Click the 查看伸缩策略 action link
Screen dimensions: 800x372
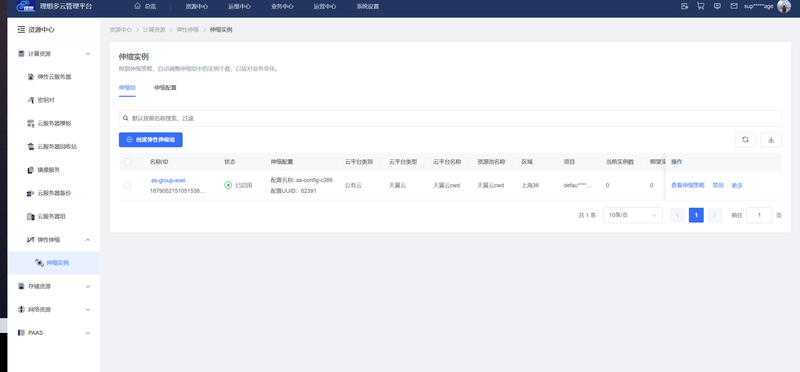[x=687, y=185]
